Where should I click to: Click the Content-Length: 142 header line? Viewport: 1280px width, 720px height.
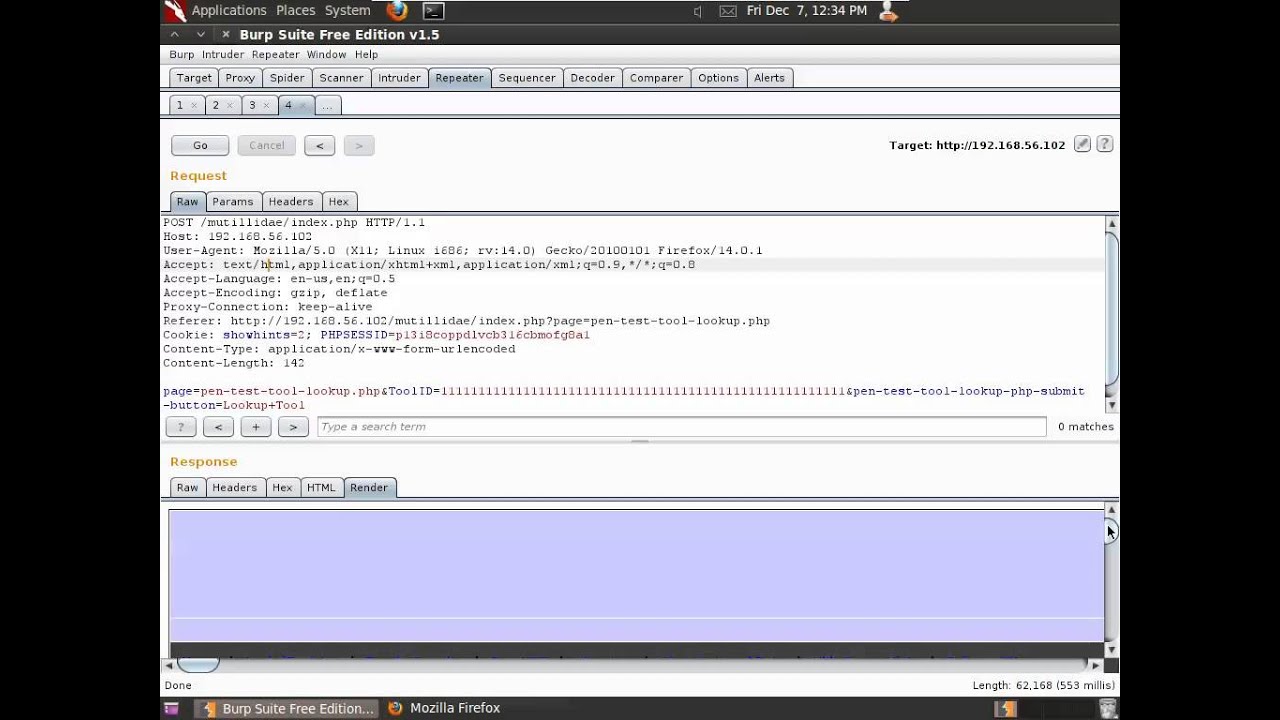point(234,363)
